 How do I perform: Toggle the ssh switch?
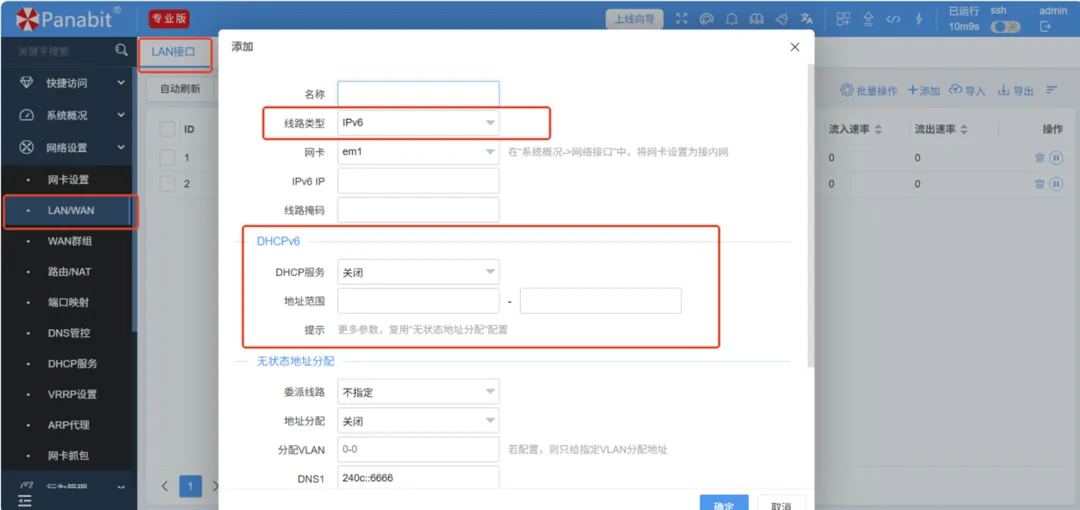1004,27
